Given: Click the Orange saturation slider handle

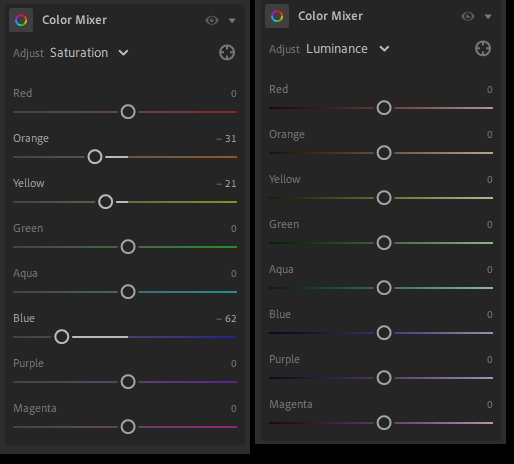Looking at the screenshot, I should point(95,157).
